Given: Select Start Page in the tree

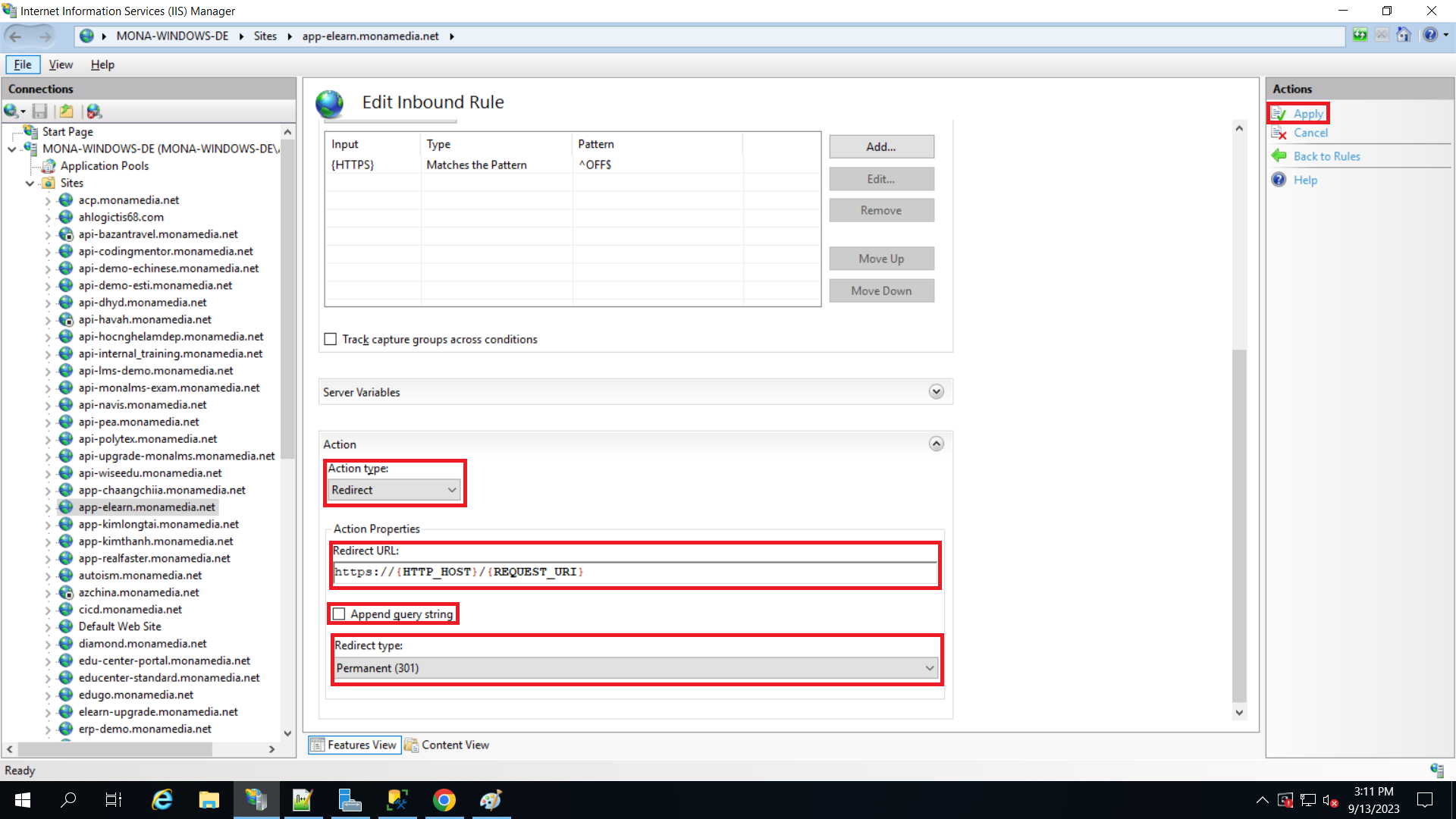Looking at the screenshot, I should pos(67,132).
